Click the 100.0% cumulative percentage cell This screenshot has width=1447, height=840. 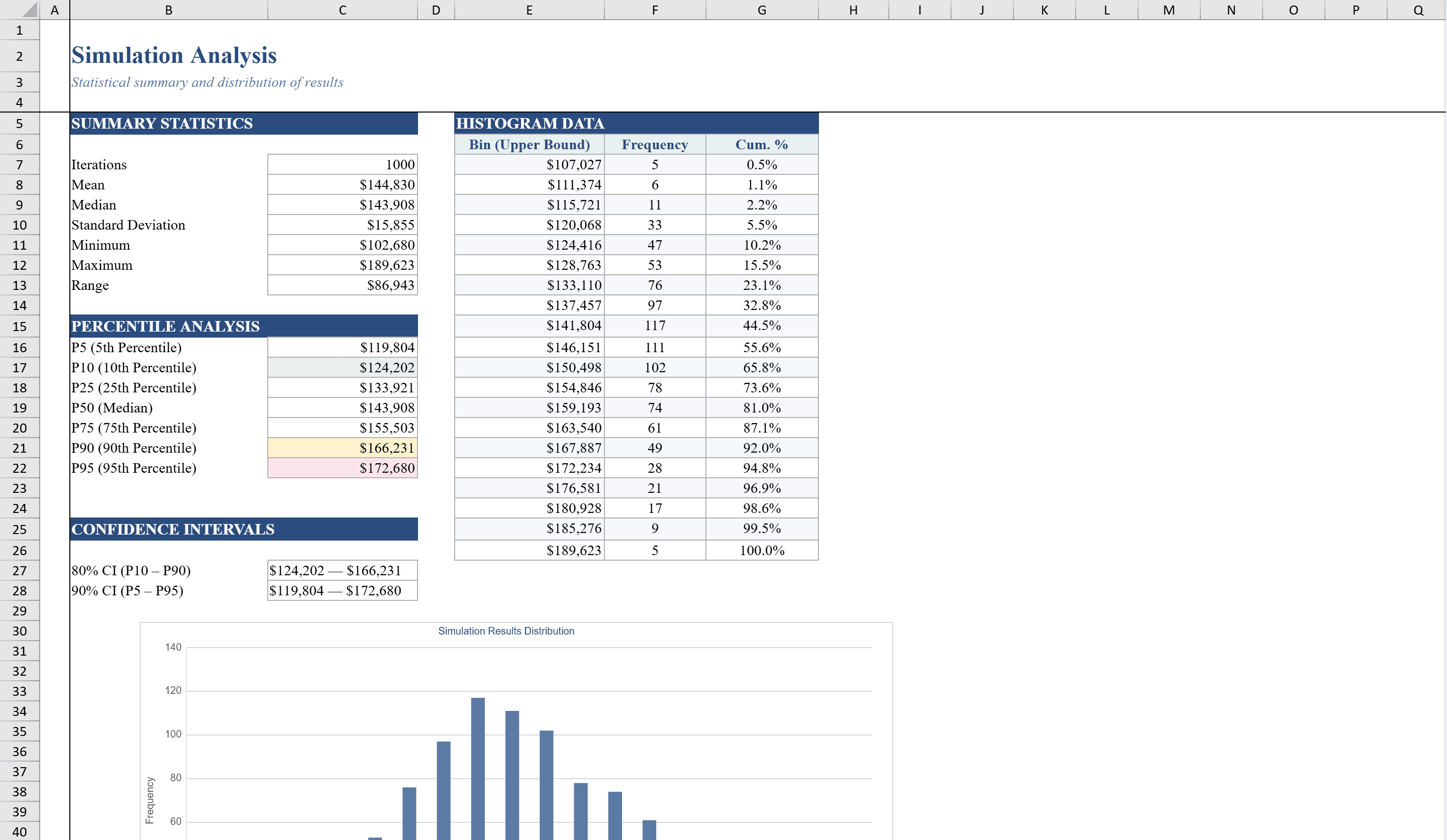(761, 550)
